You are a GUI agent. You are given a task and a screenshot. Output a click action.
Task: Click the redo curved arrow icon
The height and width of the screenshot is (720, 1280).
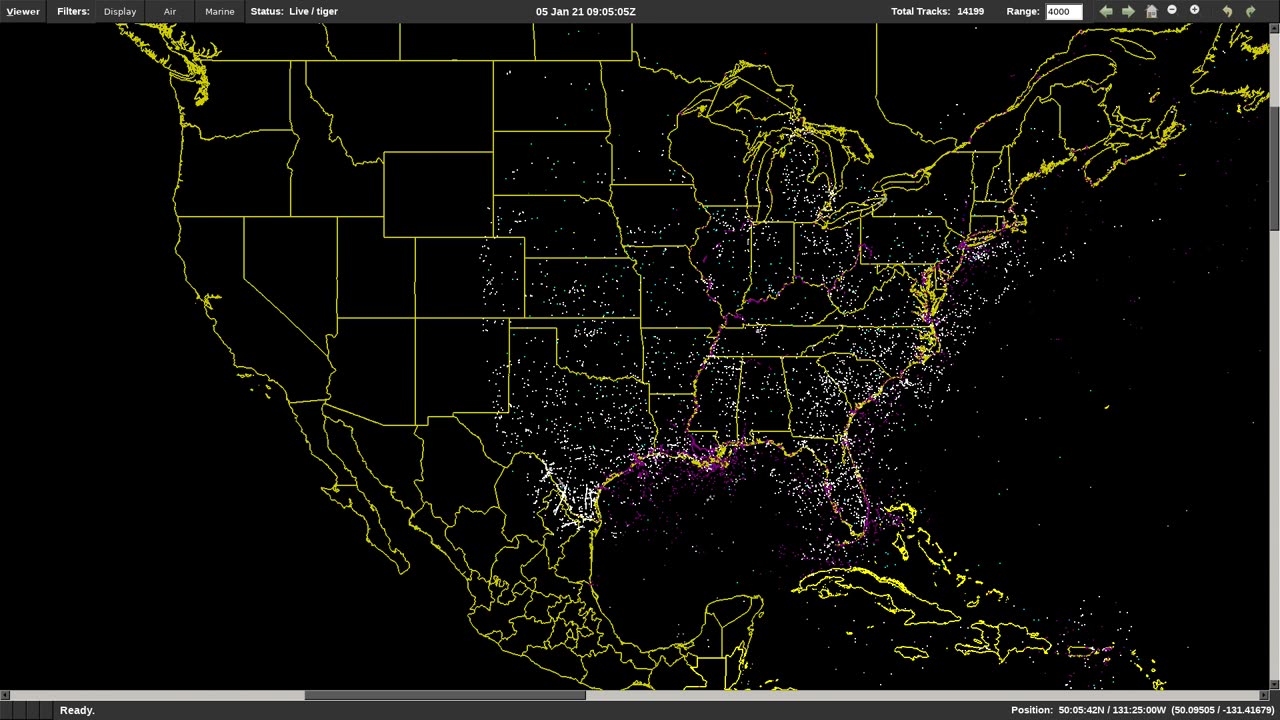pos(1250,11)
